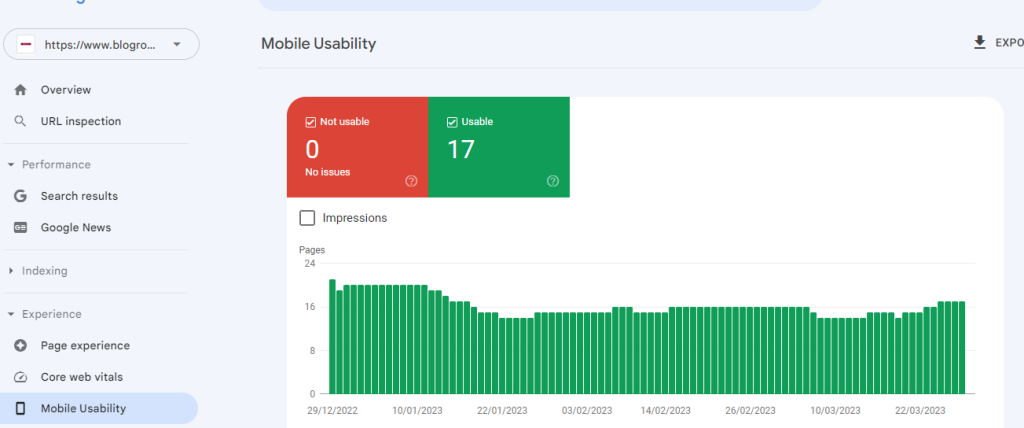
Task: Click the Mobile Usability phone icon
Action: (x=20, y=408)
